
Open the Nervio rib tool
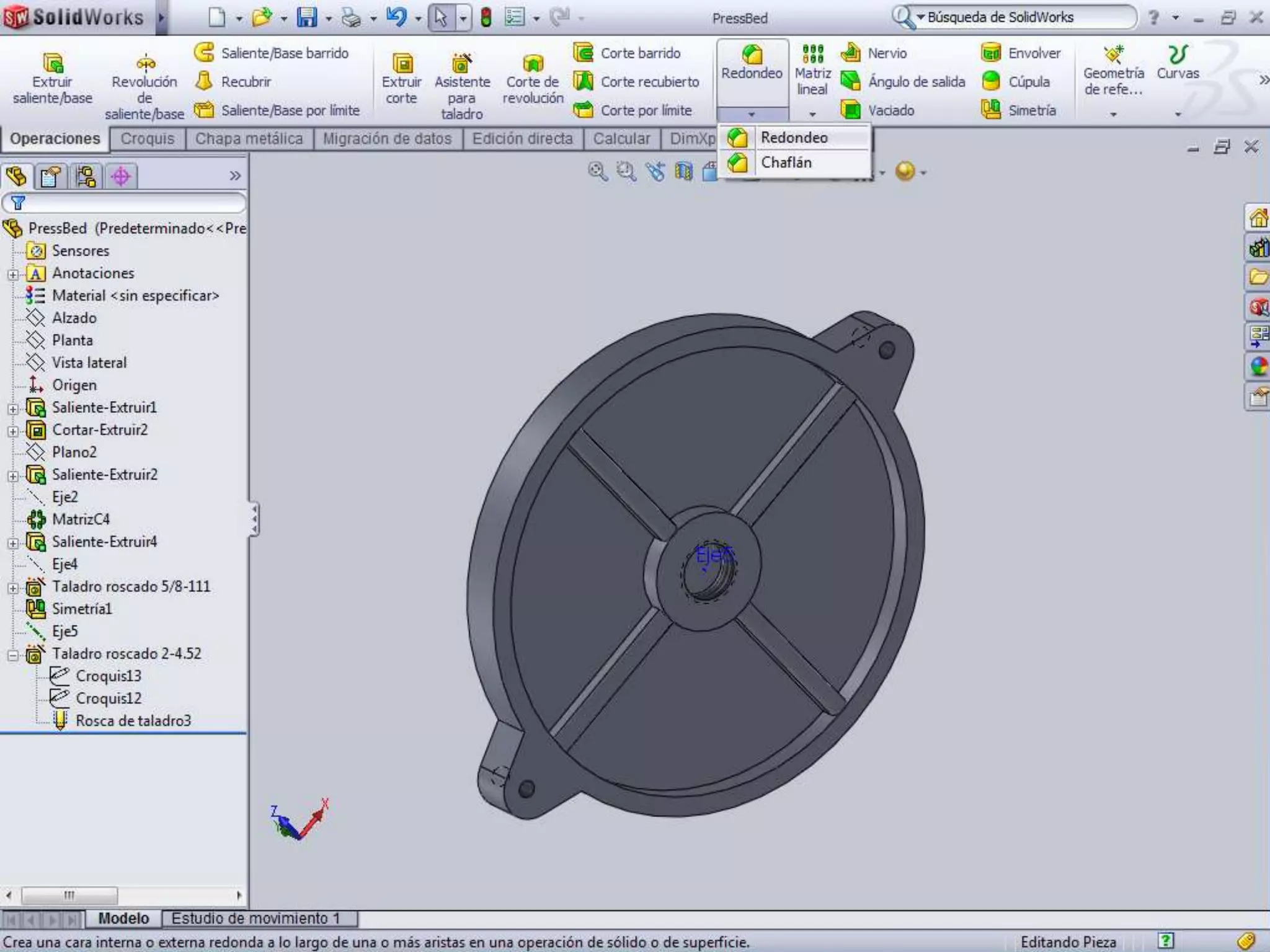851,53
